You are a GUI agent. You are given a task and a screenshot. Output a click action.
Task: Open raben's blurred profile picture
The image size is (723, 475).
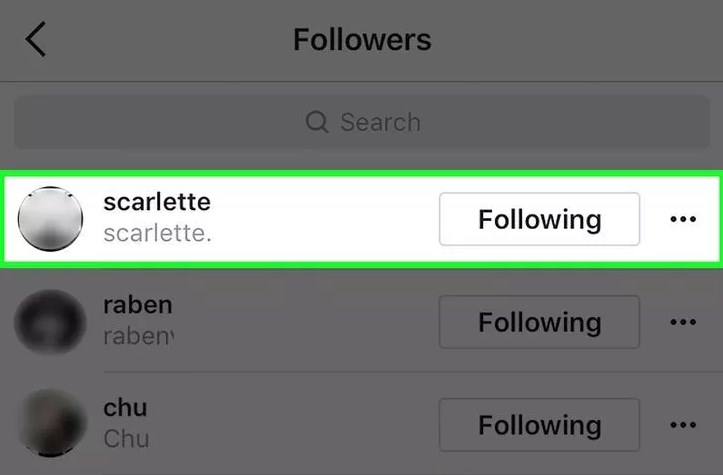pyautogui.click(x=50, y=321)
